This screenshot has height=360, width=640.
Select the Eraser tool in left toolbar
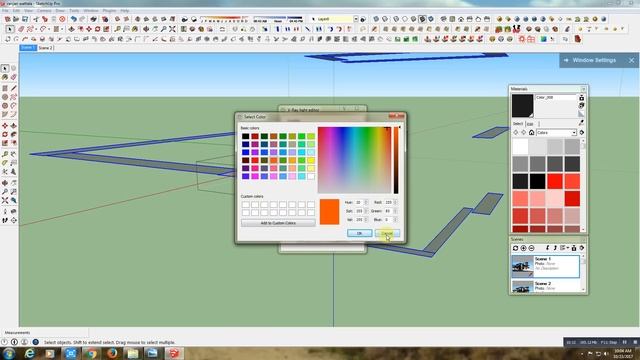(13, 77)
